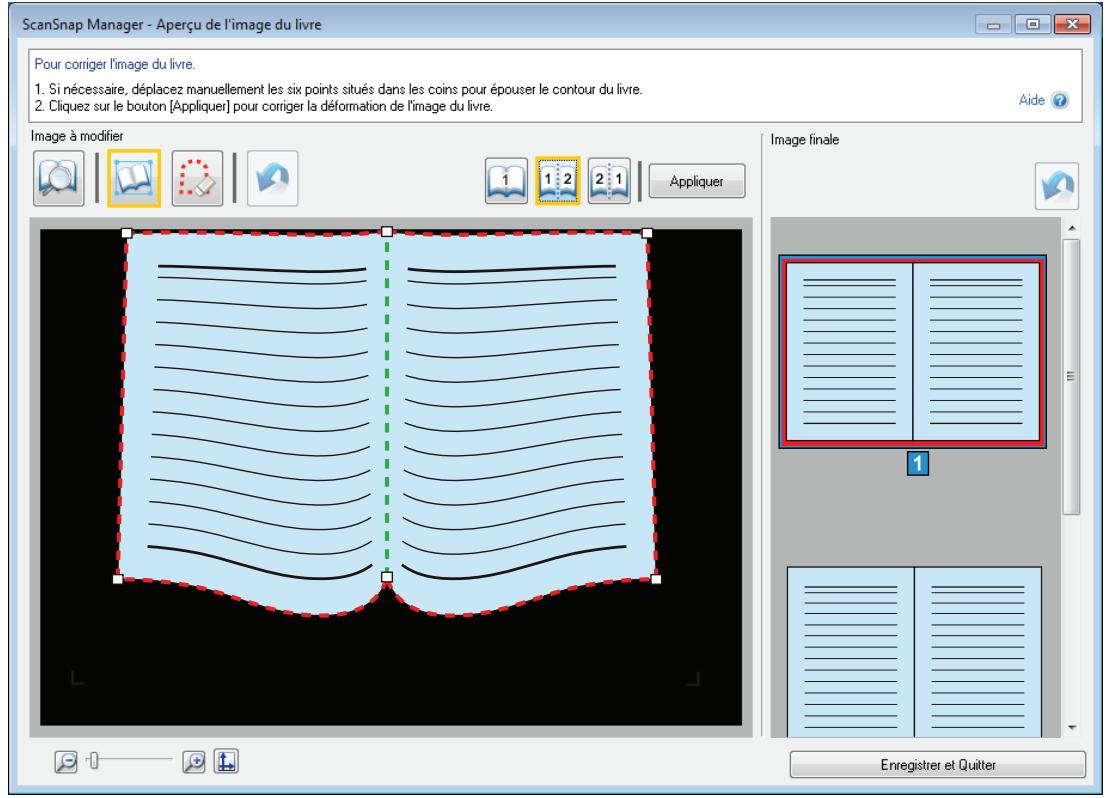Viewport: 1107px width, 798px height.
Task: Click scroll down arrow in Image finale
Action: click(x=1072, y=727)
